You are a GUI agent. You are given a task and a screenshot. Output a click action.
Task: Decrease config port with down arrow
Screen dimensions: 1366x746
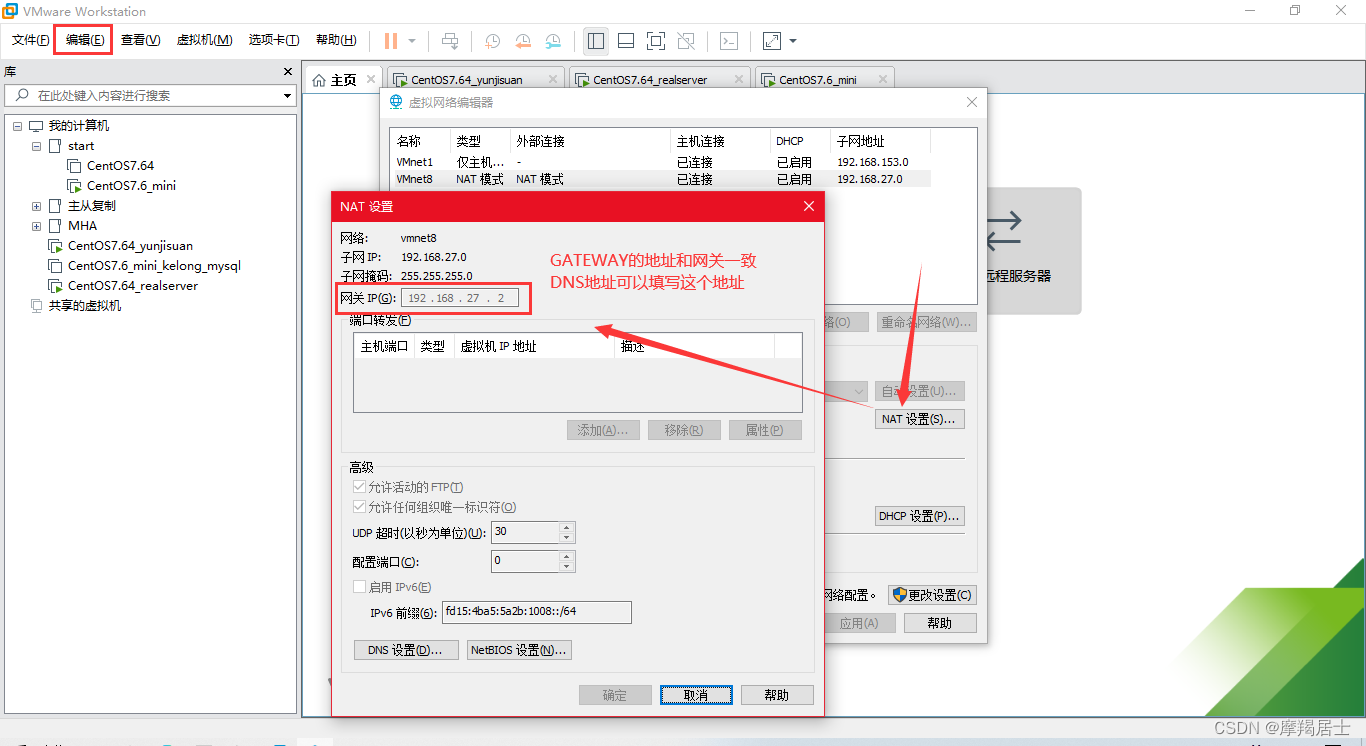567,567
